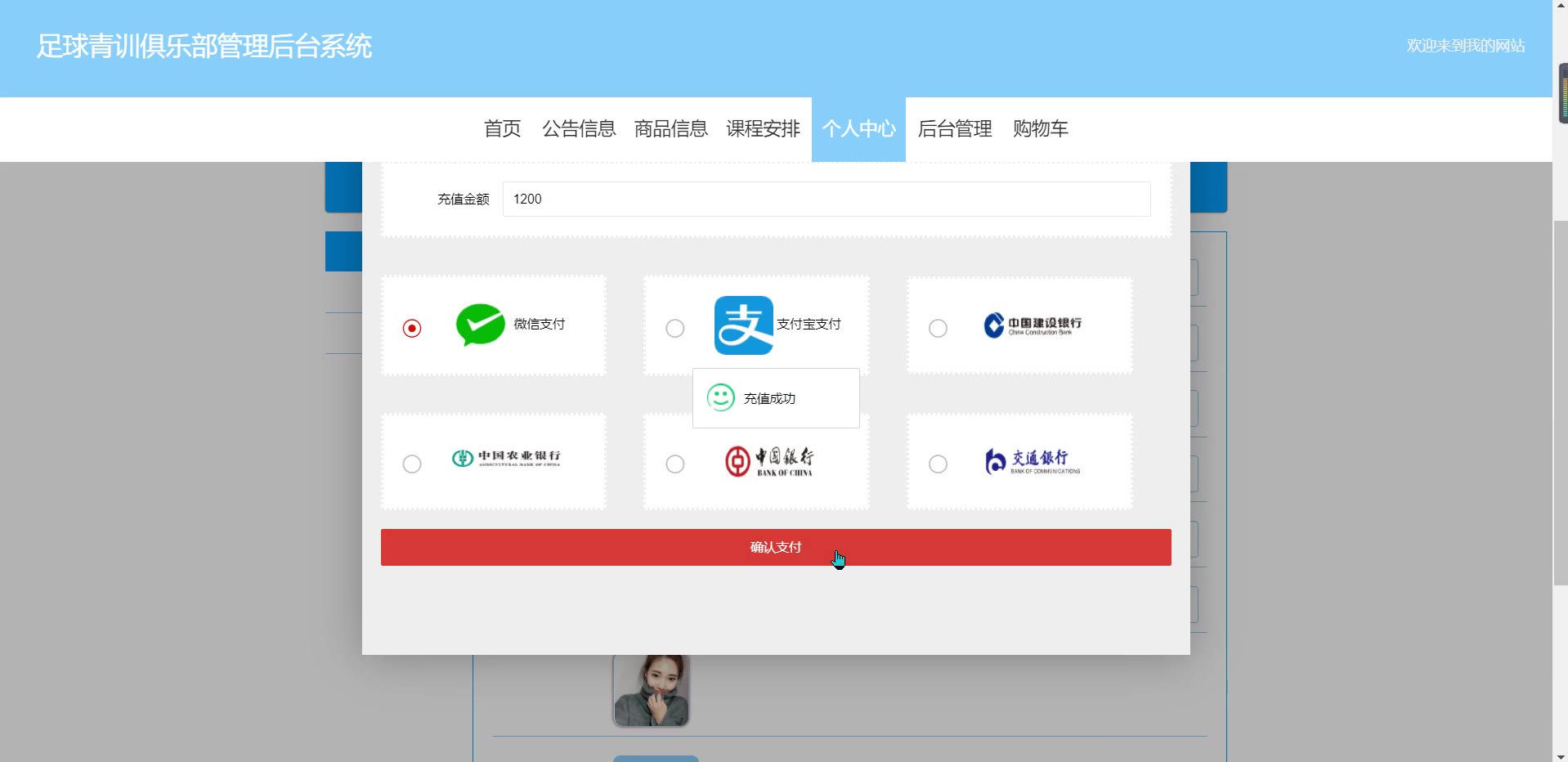Click the page vertical scrollbar thumb
The height and width of the screenshot is (762, 1568).
pos(1561,403)
